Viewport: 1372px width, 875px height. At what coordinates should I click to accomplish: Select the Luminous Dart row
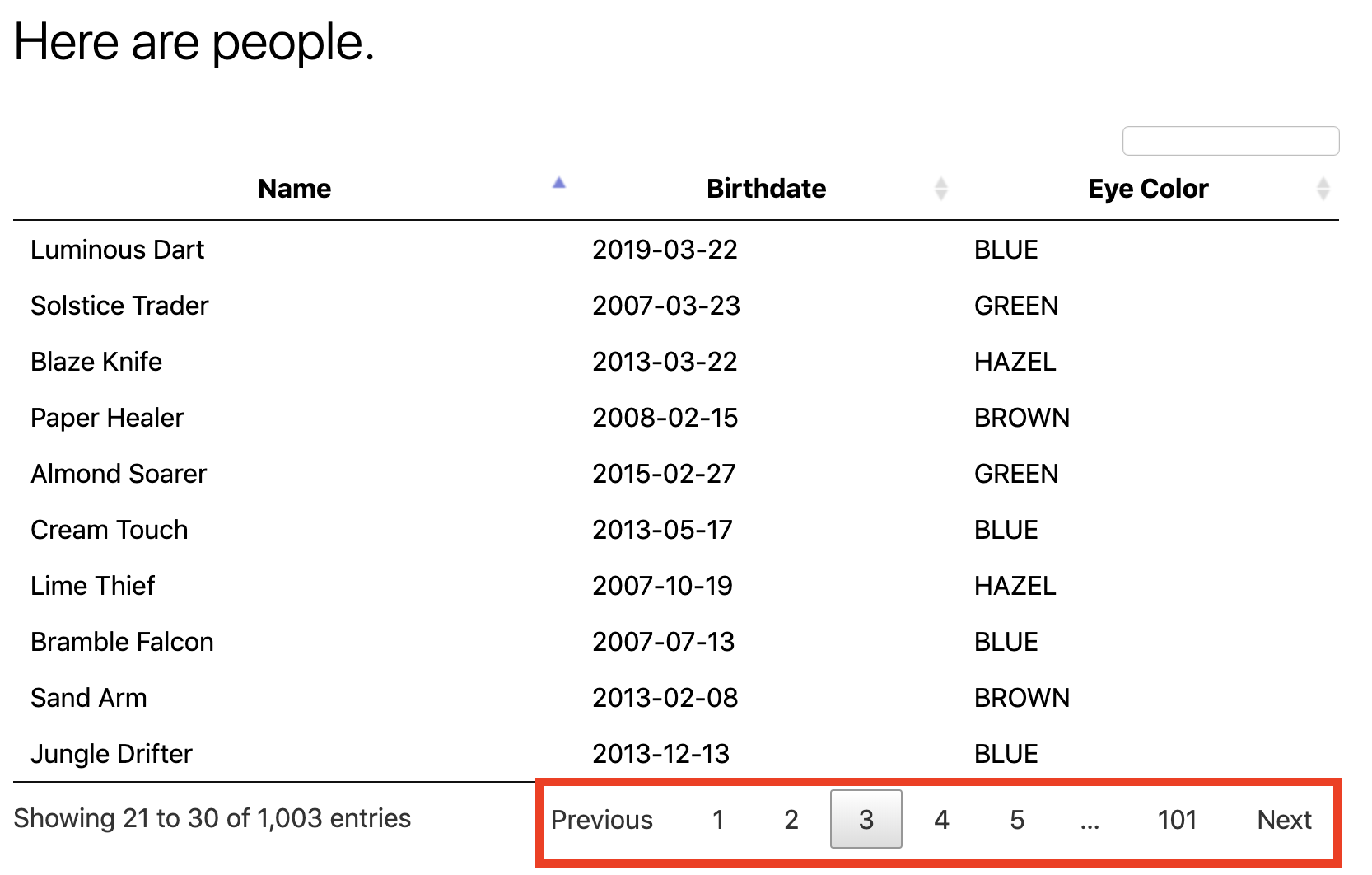tap(117, 250)
